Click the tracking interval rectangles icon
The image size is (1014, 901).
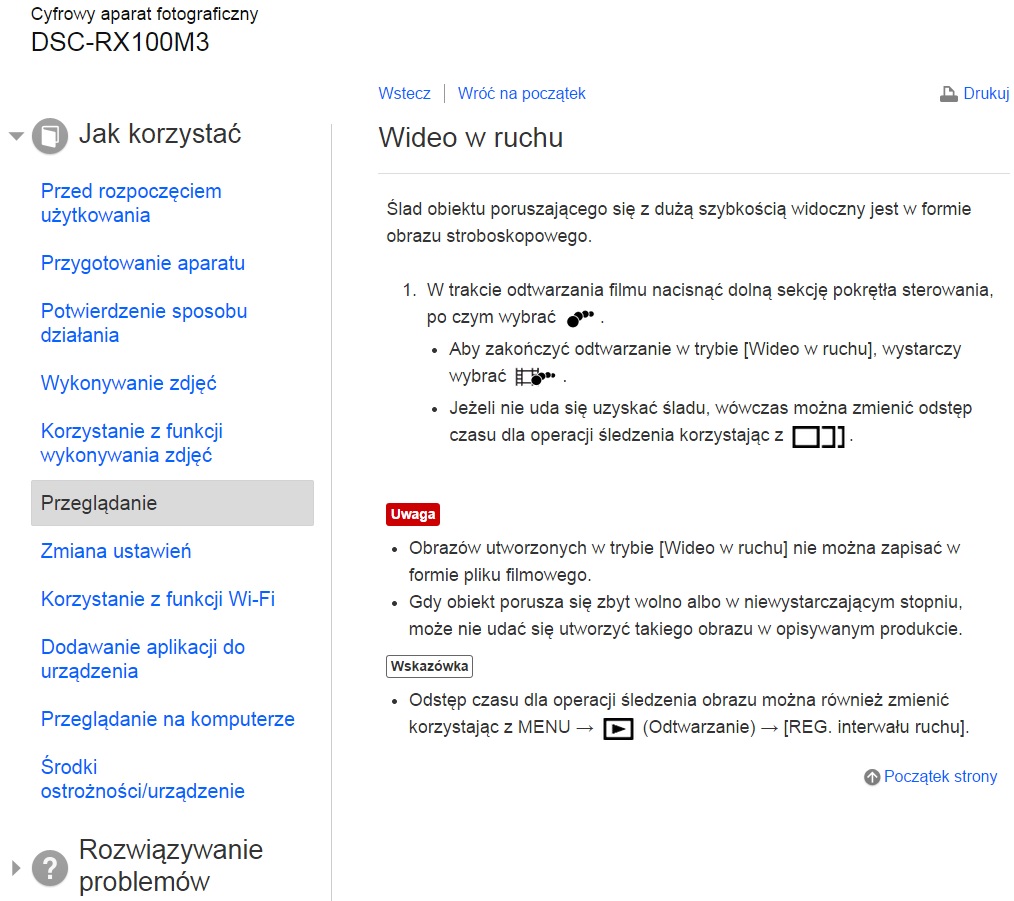click(817, 437)
